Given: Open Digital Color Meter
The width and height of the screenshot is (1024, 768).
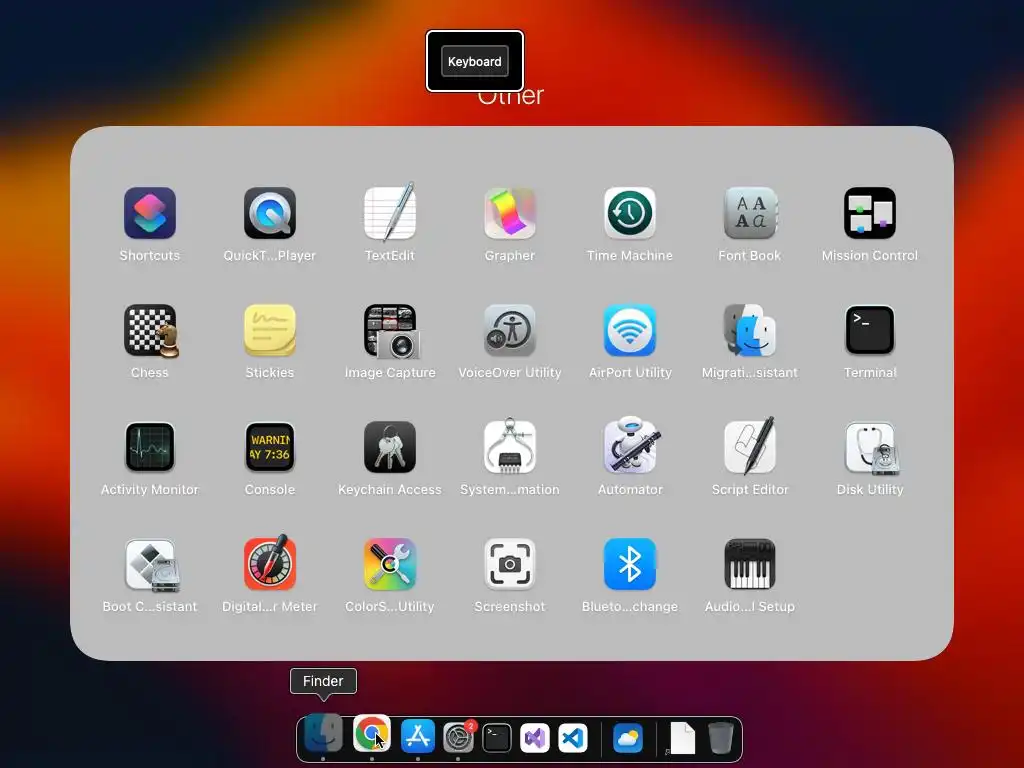Looking at the screenshot, I should click(270, 563).
